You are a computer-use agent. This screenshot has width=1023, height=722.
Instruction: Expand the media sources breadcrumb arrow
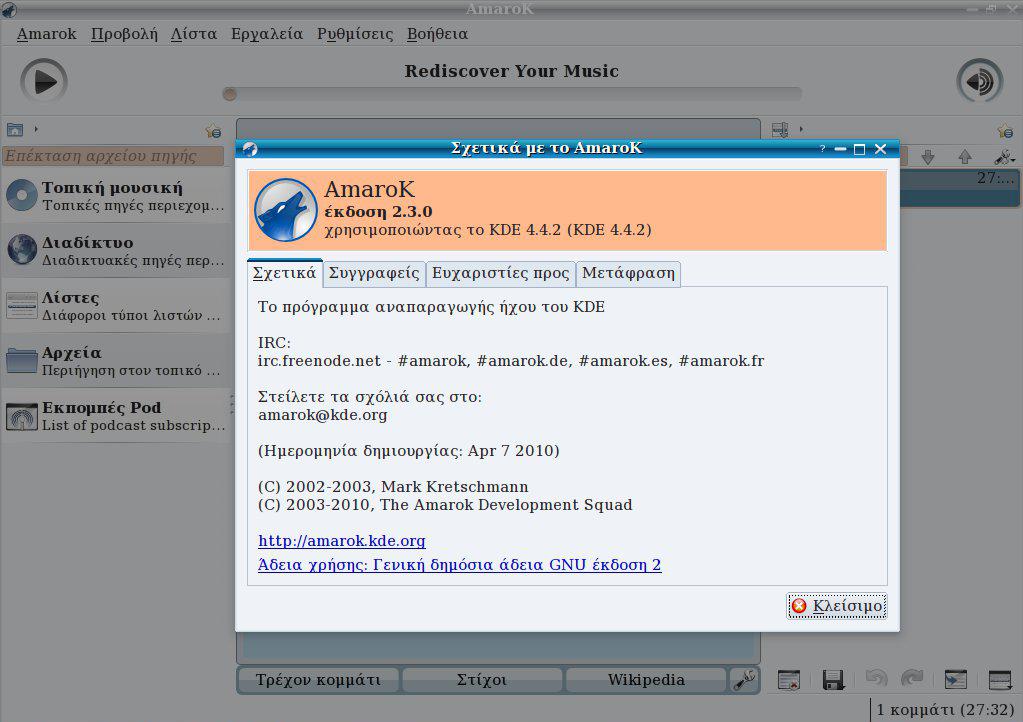coord(36,129)
